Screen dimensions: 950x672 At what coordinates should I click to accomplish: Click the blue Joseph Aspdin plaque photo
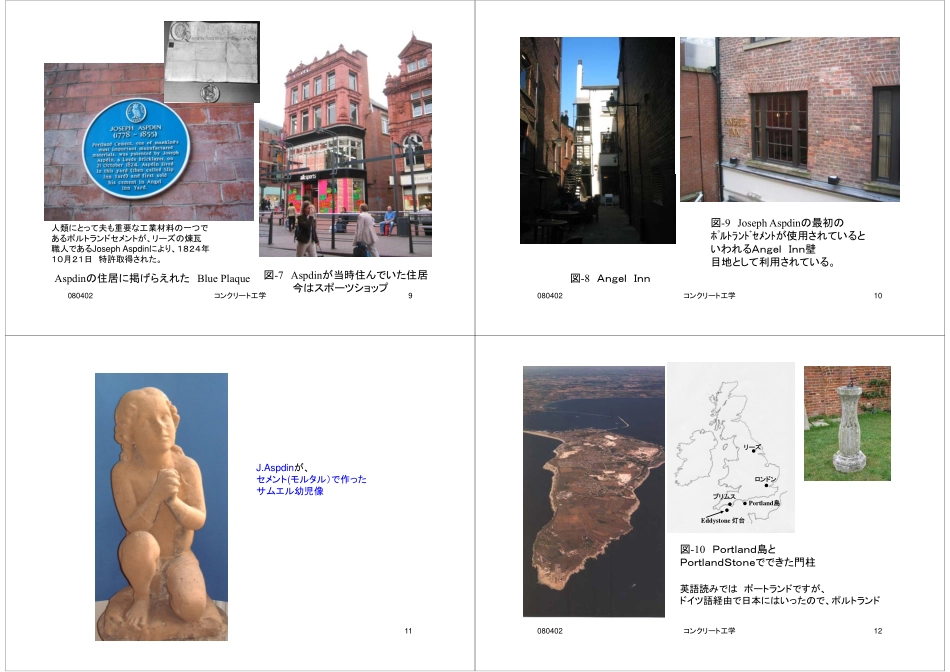[x=148, y=142]
